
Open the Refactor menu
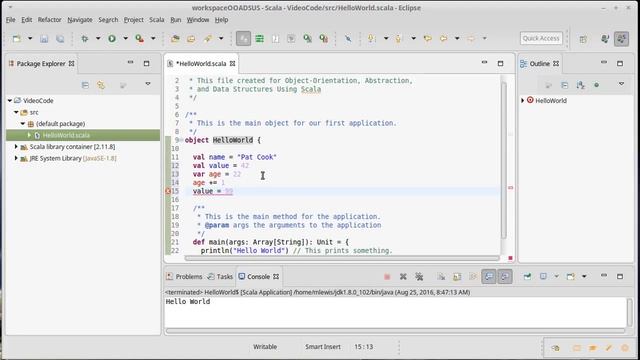[49, 20]
